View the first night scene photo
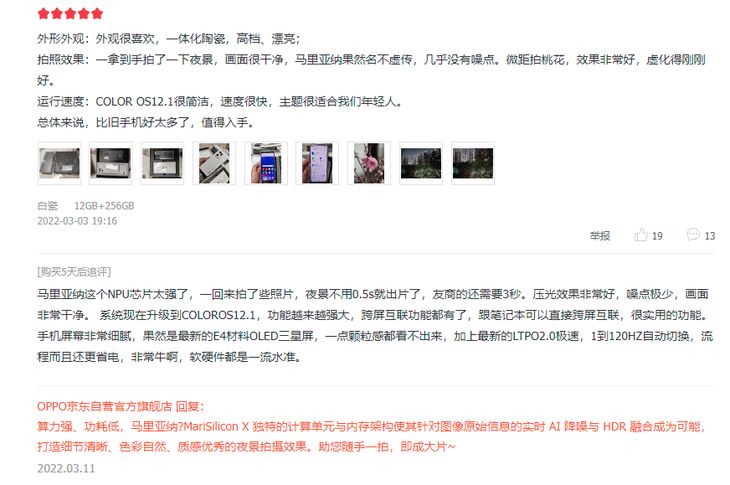The image size is (730, 485). click(421, 163)
